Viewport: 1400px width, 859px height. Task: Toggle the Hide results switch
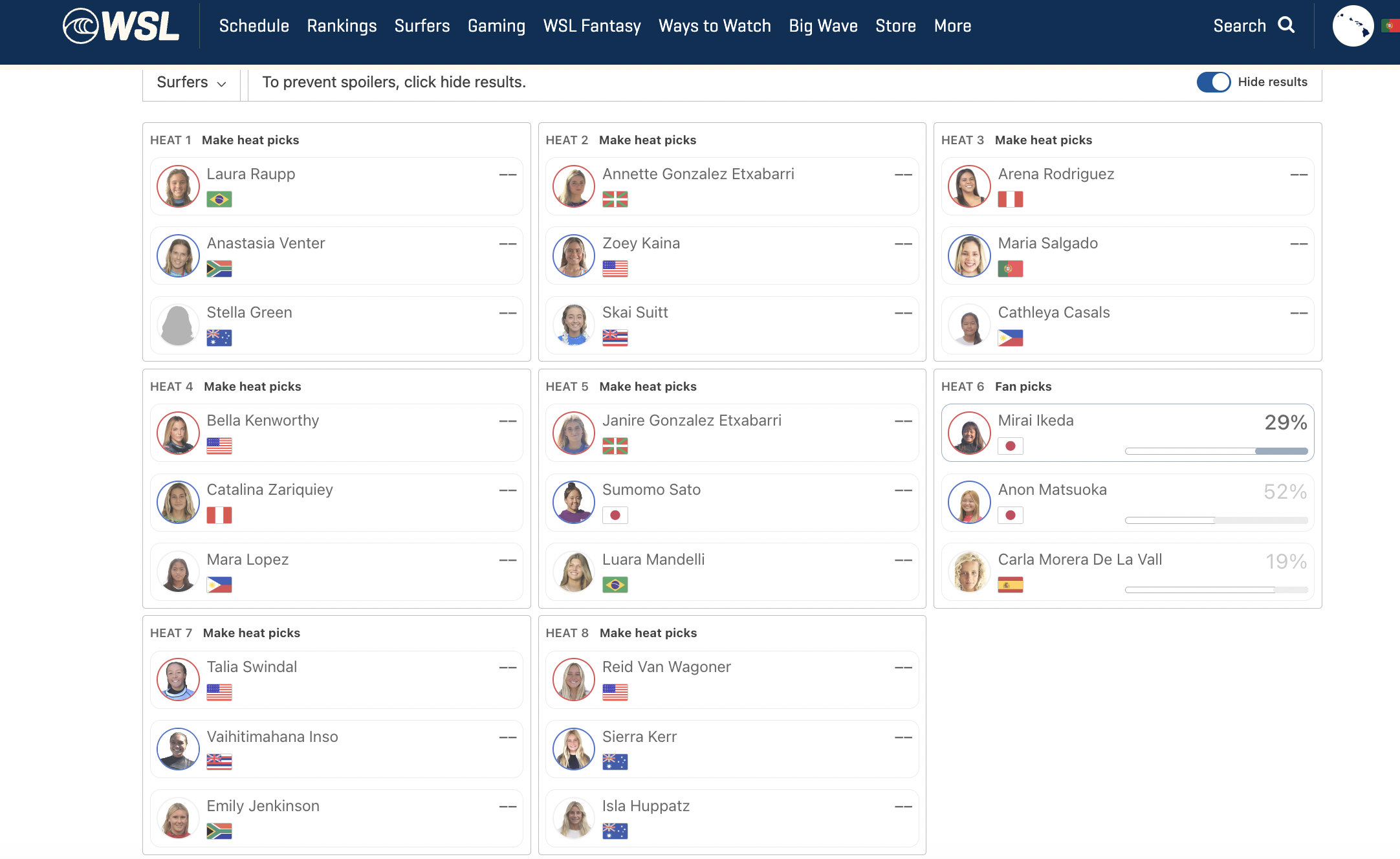(1213, 82)
